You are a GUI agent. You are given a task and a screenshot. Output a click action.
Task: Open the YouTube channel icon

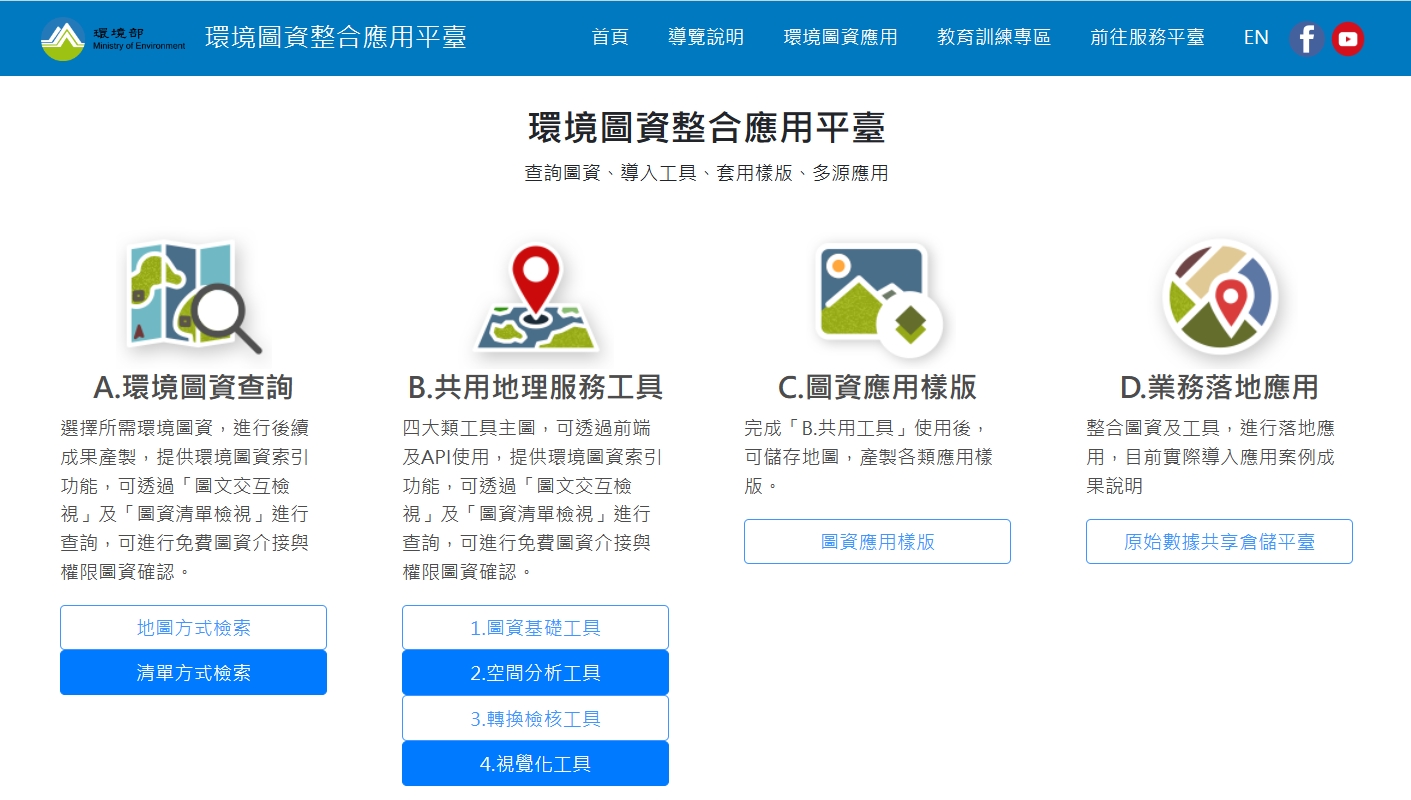[1348, 39]
